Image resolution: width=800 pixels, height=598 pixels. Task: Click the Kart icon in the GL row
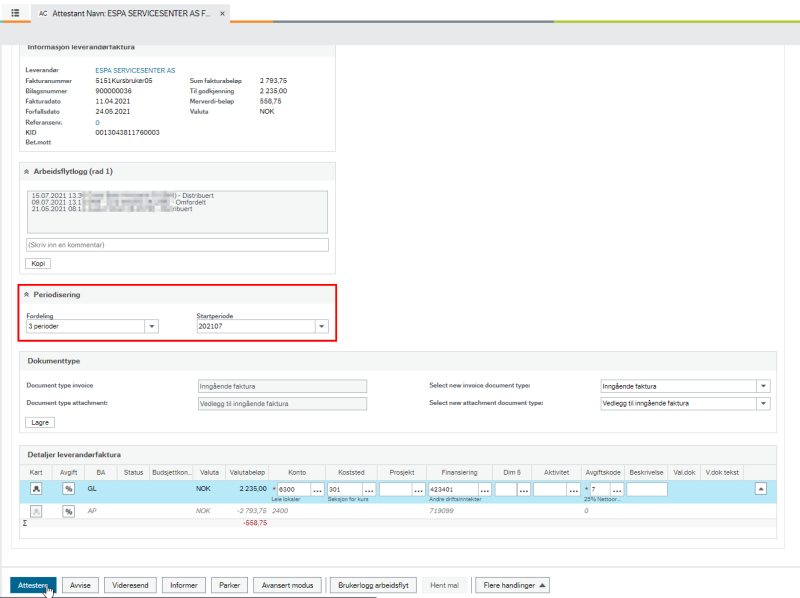click(x=36, y=489)
